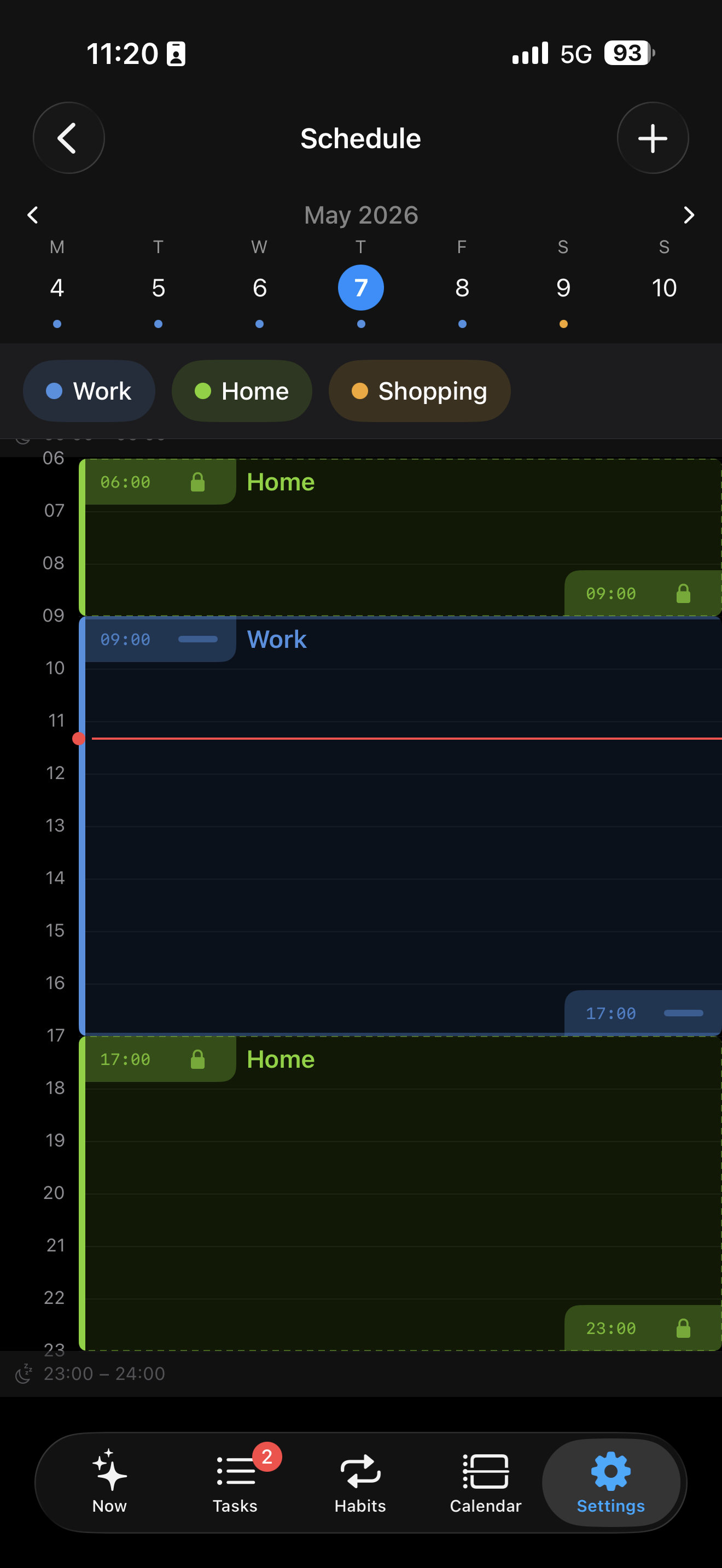
Task: Tap the Work 09:00 start handle bar
Action: [x=198, y=639]
